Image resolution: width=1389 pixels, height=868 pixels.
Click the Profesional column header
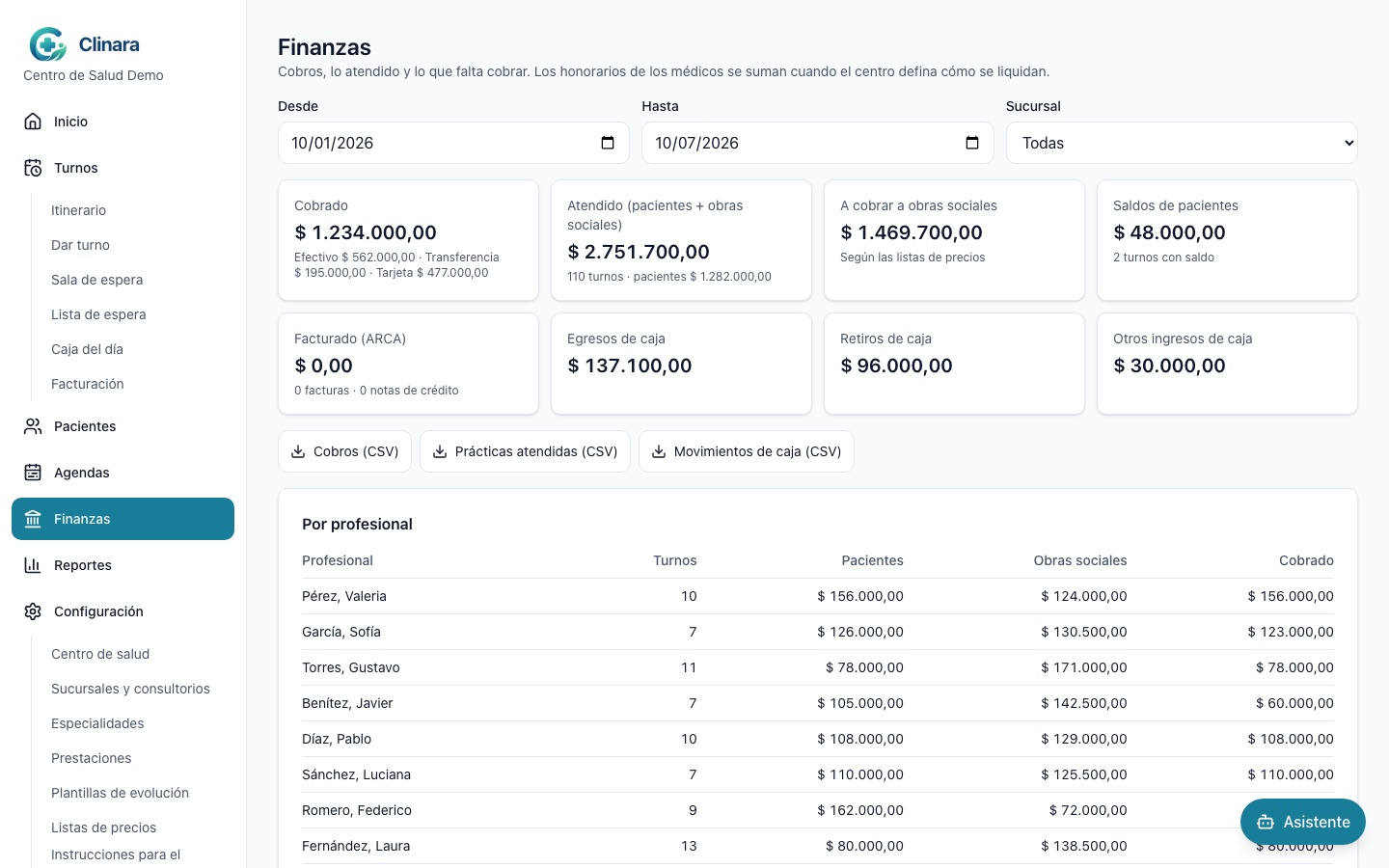(x=338, y=560)
